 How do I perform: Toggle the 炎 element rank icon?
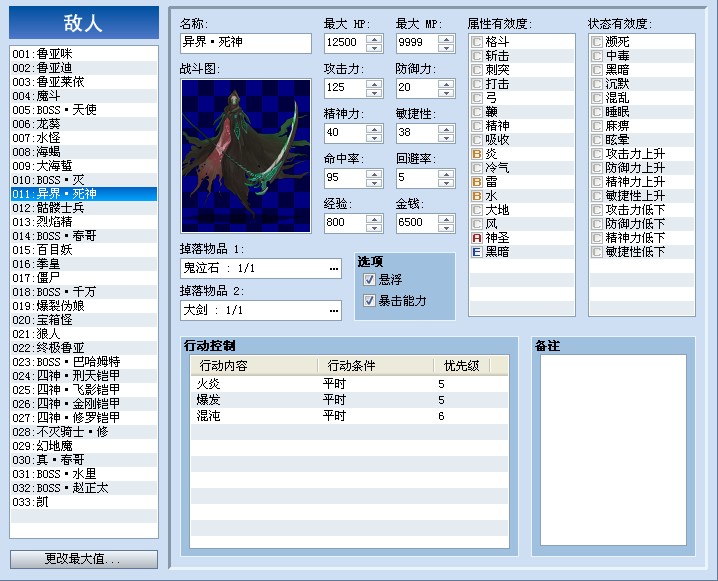[477, 154]
